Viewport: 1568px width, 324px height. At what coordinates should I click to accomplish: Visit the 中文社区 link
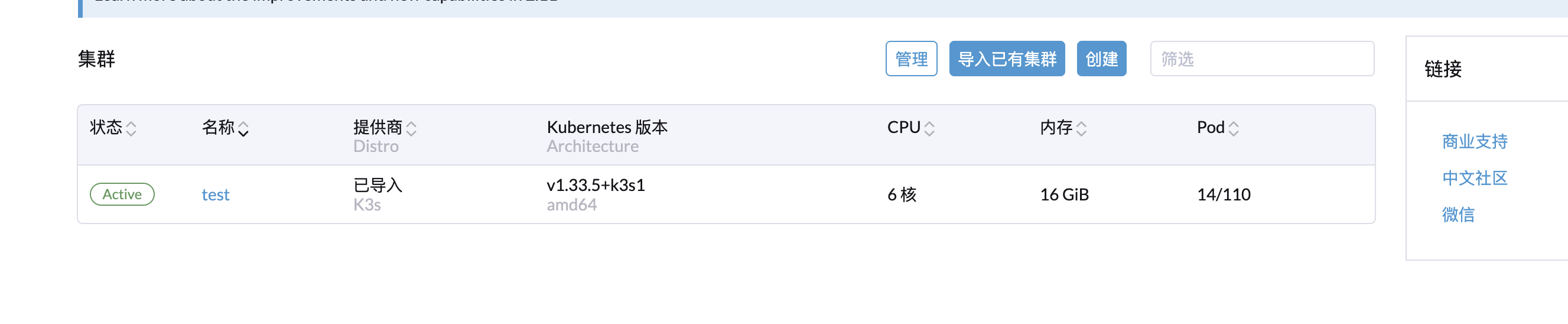point(1474,179)
